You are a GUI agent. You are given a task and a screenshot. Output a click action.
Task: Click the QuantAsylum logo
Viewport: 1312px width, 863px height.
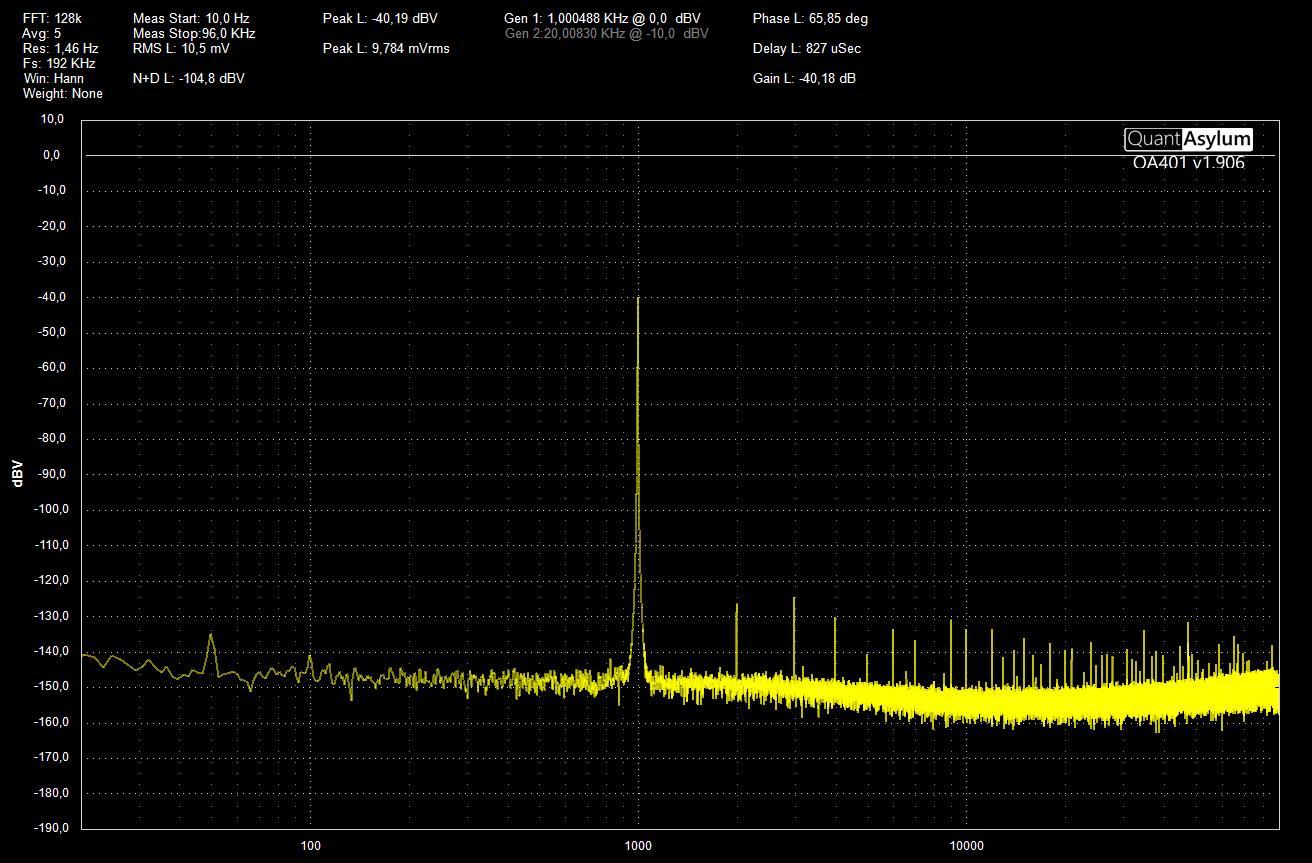(x=1188, y=140)
